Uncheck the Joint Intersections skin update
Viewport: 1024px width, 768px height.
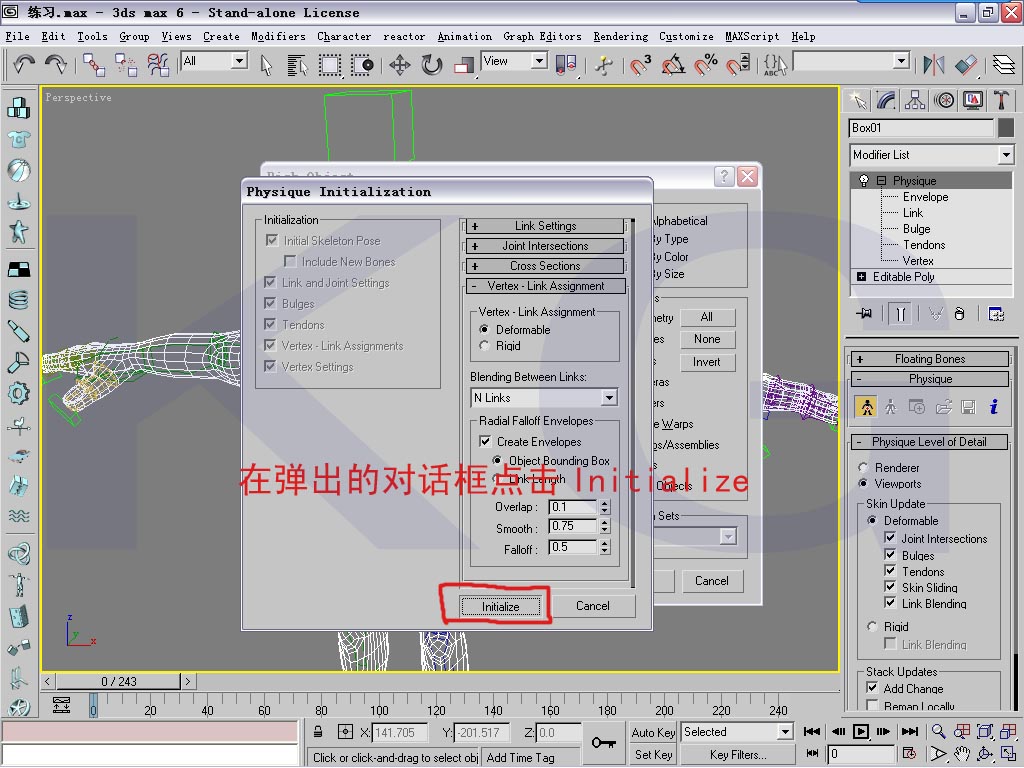point(890,537)
